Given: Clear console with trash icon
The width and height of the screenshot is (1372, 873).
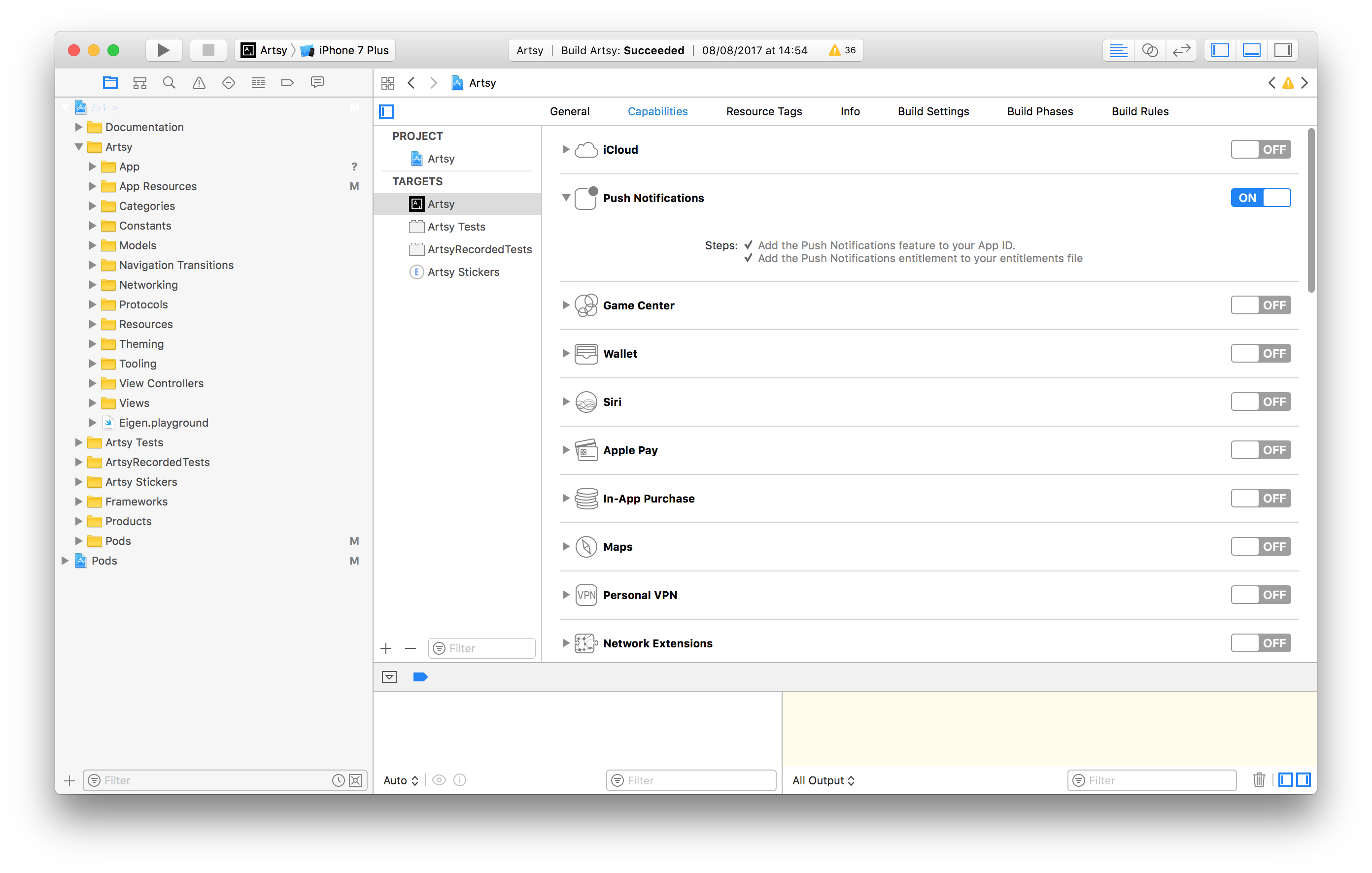Looking at the screenshot, I should tap(1259, 779).
